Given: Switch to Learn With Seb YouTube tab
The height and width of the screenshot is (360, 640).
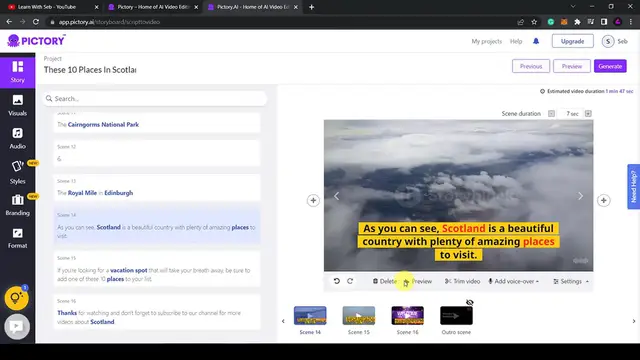Looking at the screenshot, I should pyautogui.click(x=53, y=7).
